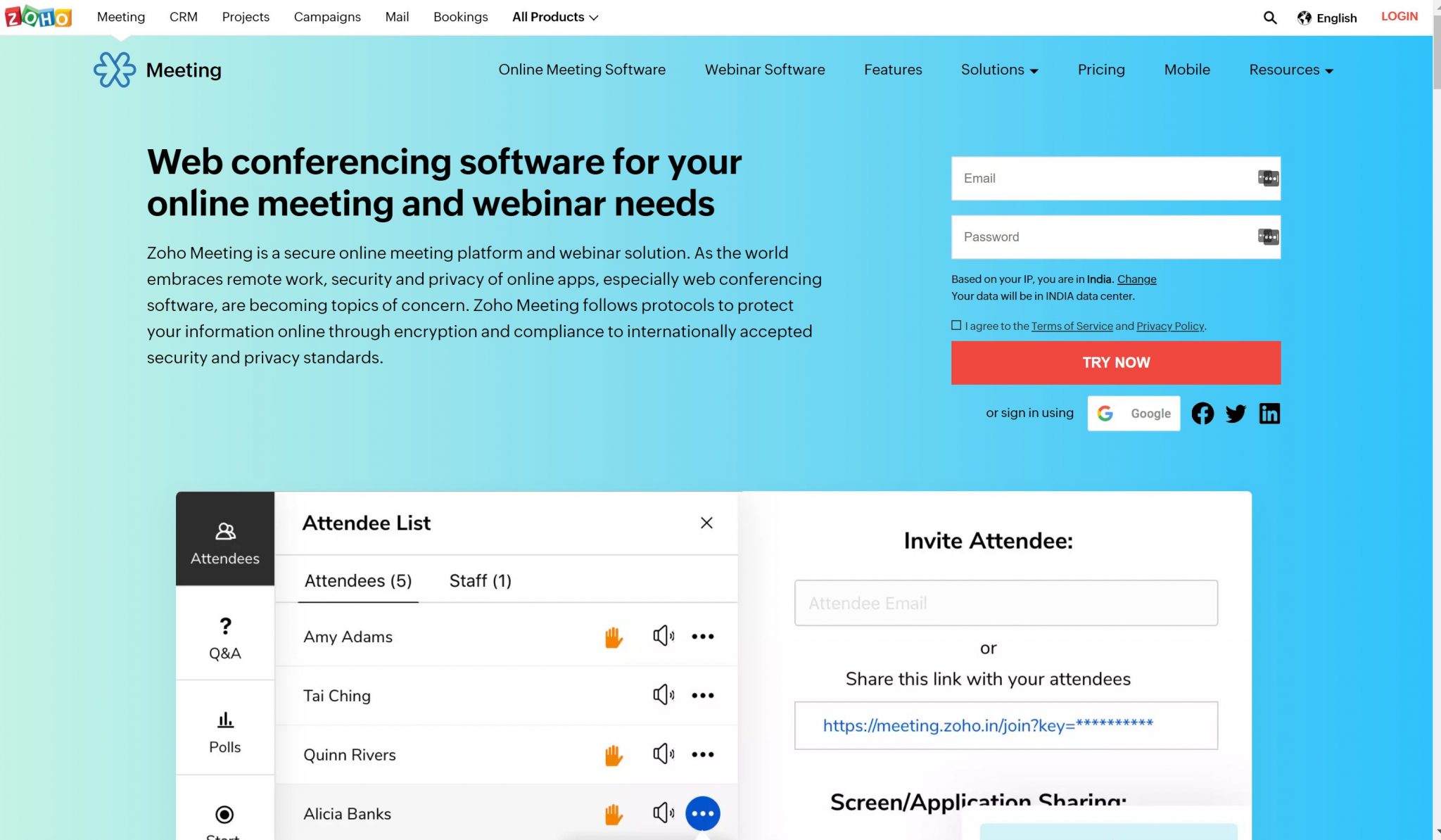This screenshot has width=1441, height=840.
Task: Go to Meeting in top product bar
Action: click(x=121, y=17)
